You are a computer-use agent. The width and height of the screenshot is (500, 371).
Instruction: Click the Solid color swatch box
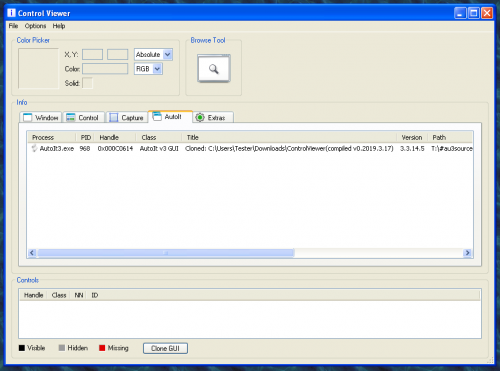click(x=87, y=83)
